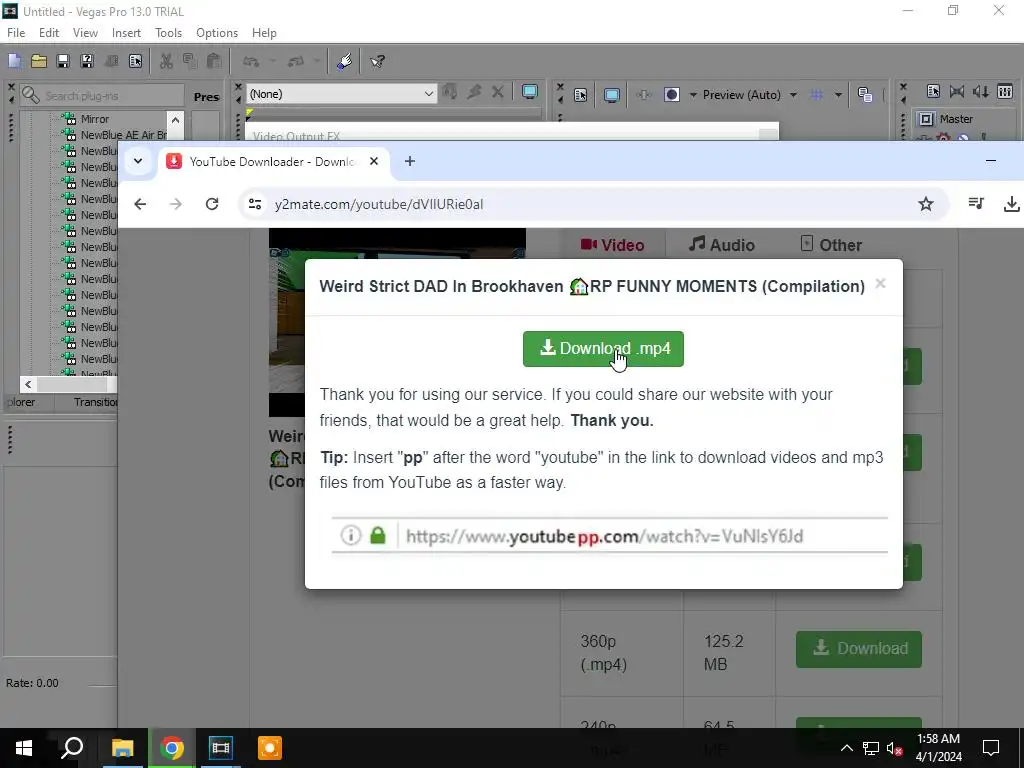Download the 360p mp4 version

pos(859,648)
